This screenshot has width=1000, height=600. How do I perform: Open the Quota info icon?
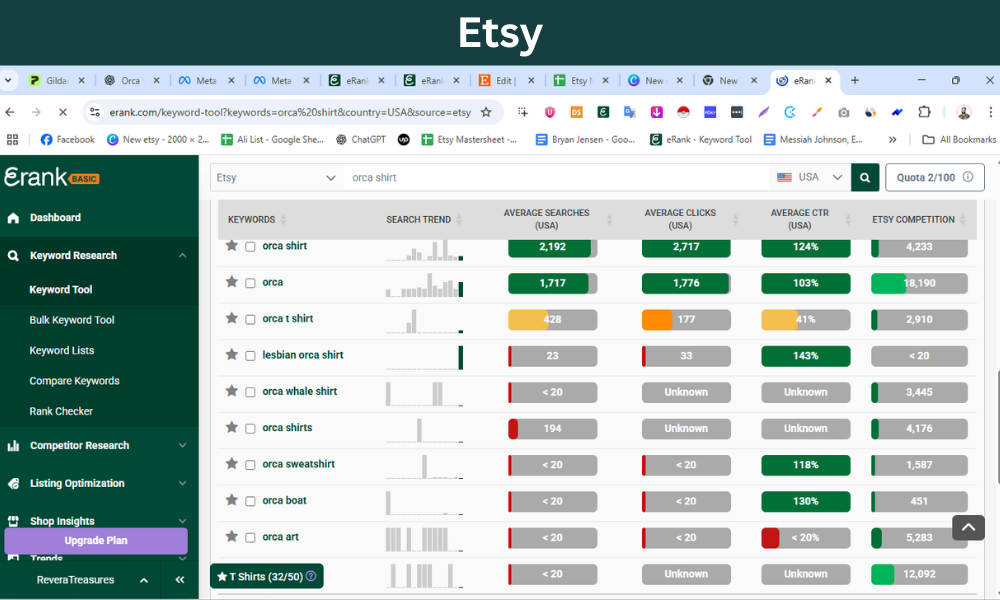click(x=968, y=177)
